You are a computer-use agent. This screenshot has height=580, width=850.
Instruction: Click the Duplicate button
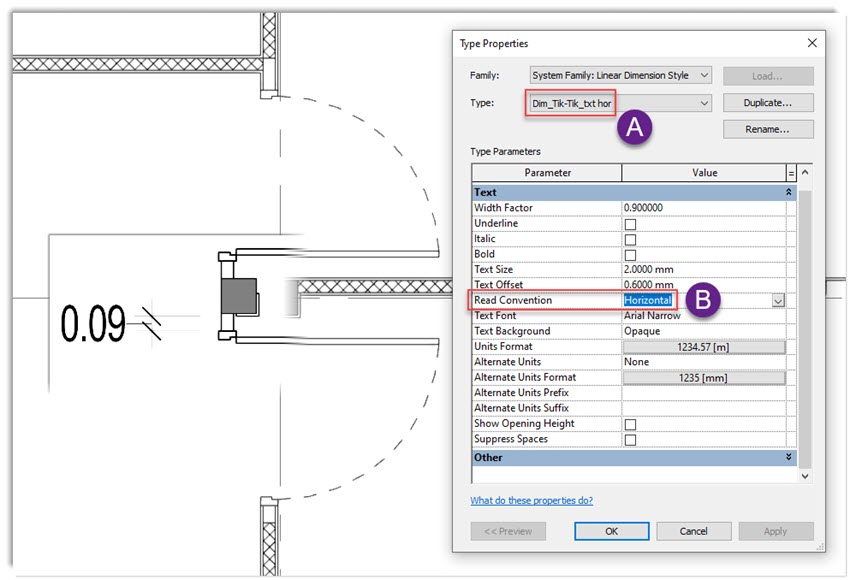tap(767, 103)
